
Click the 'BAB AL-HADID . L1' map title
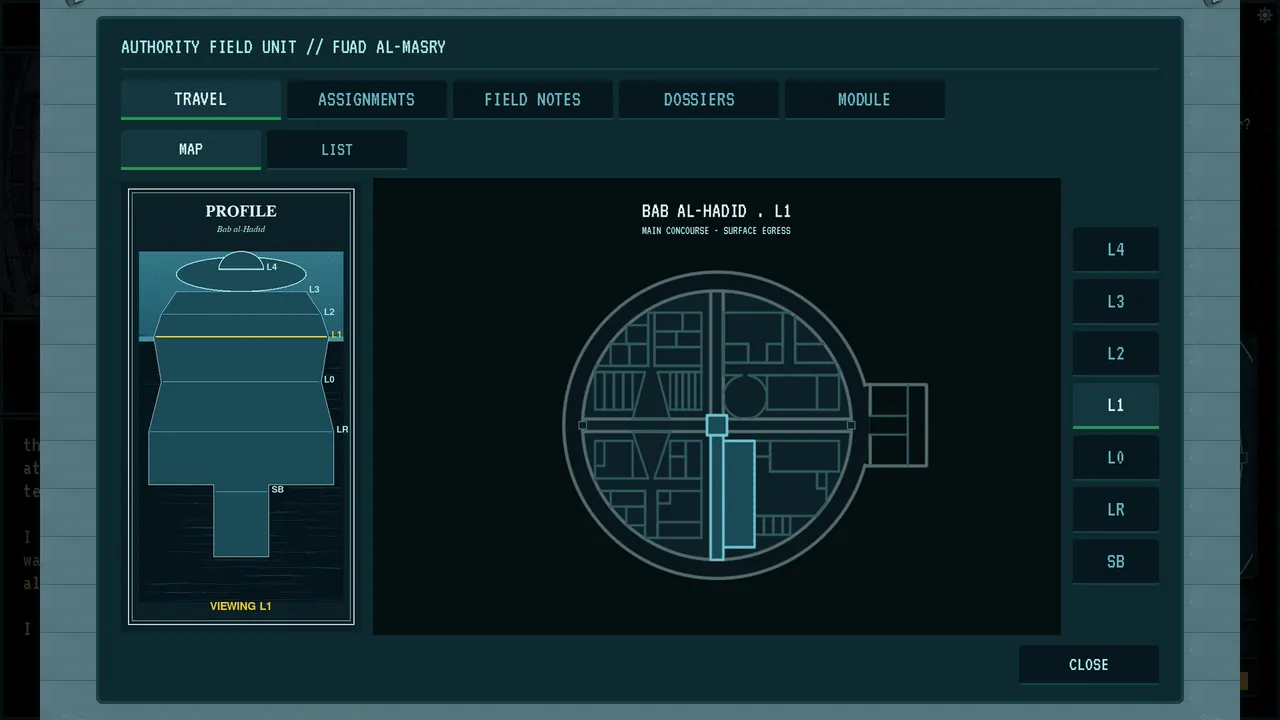point(716,211)
